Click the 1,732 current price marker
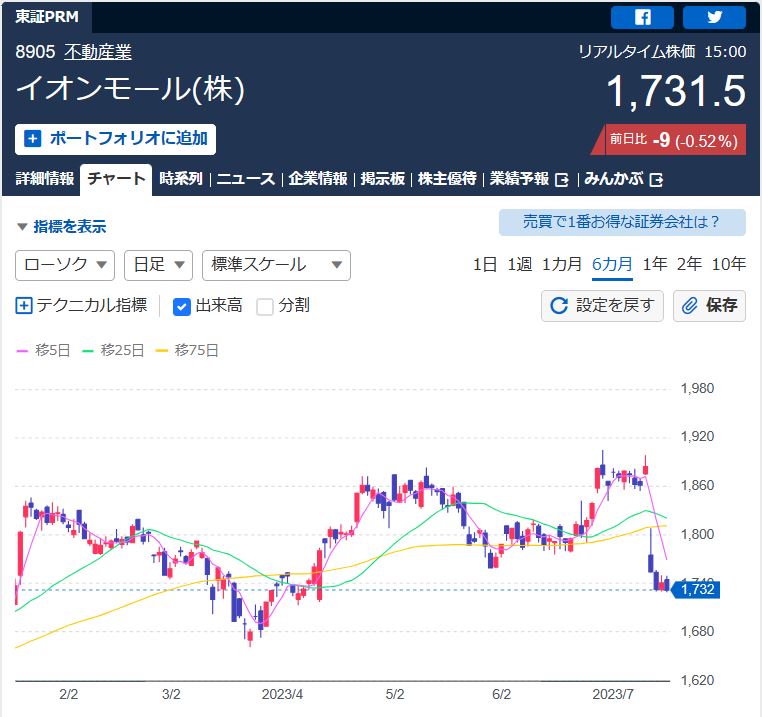Image resolution: width=762 pixels, height=717 pixels. (x=696, y=590)
